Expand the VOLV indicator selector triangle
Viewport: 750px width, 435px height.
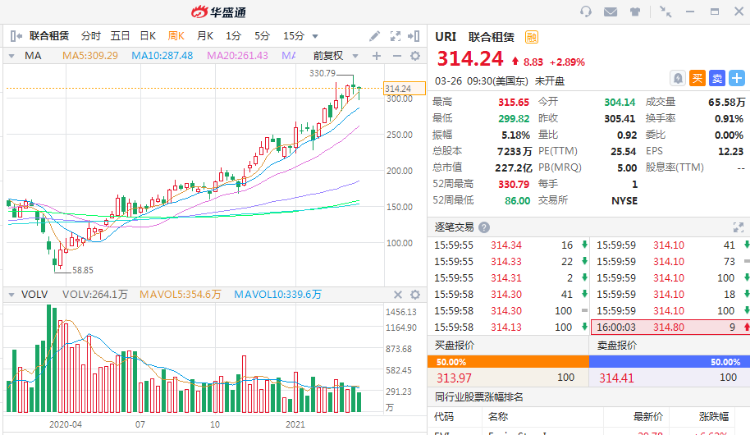[11, 295]
